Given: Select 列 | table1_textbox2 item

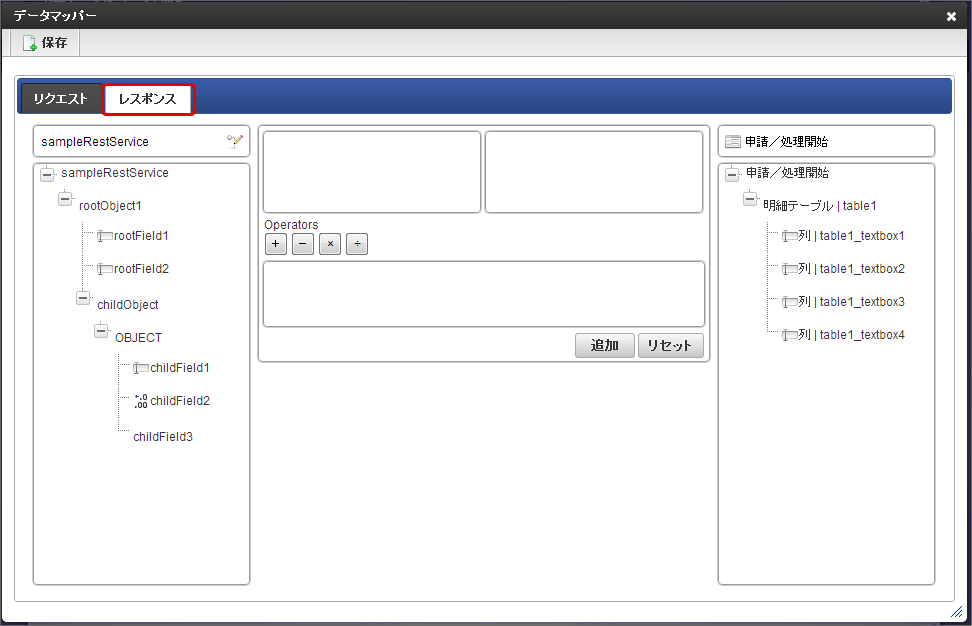Looking at the screenshot, I should click(x=851, y=269).
